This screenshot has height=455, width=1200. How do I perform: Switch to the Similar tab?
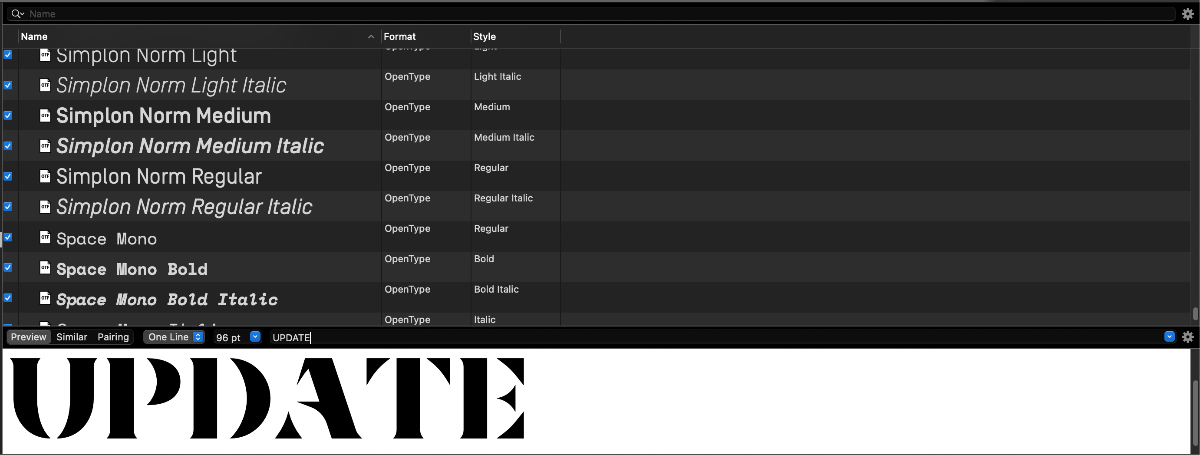(x=71, y=337)
